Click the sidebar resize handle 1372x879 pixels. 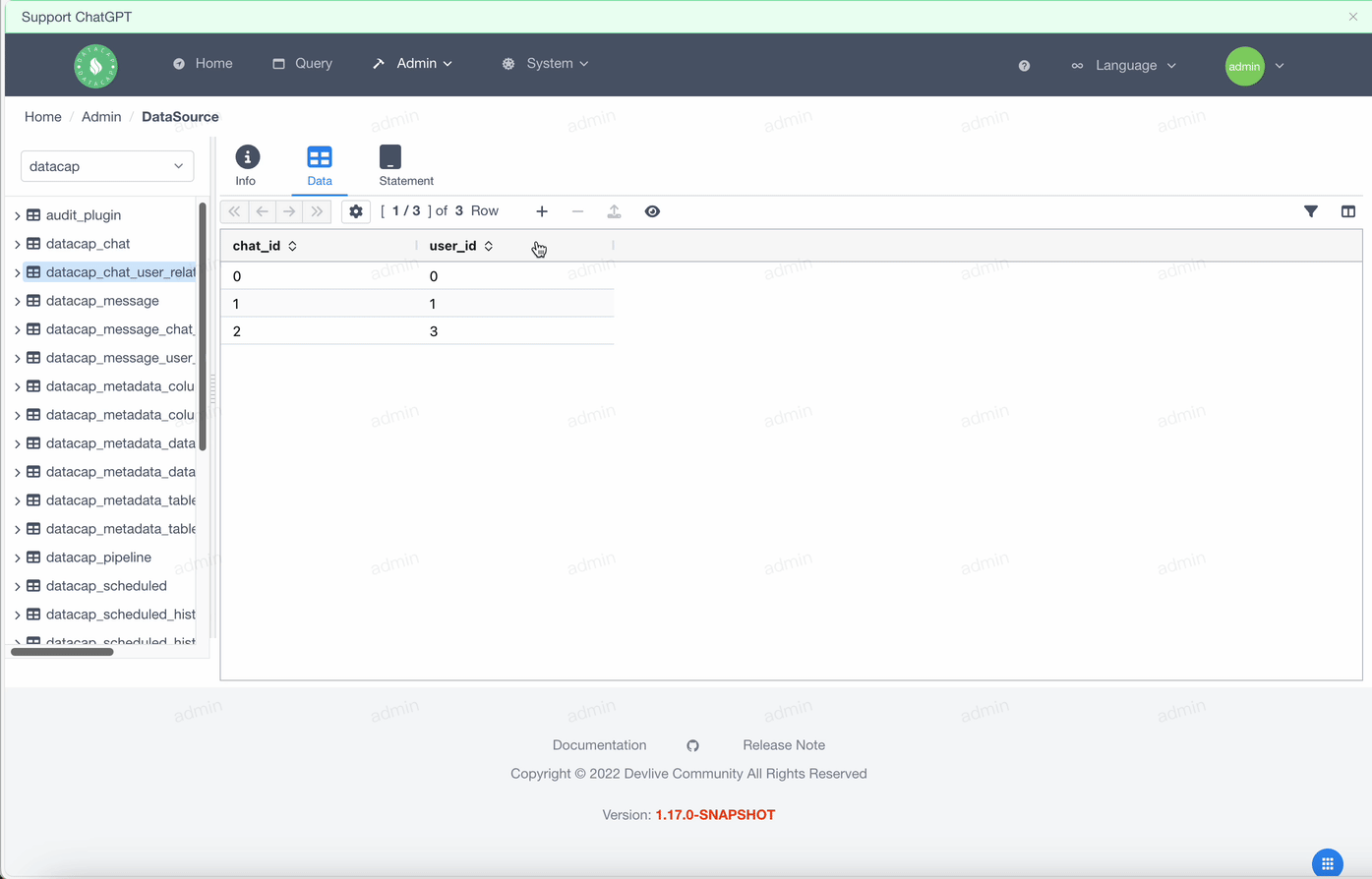pos(212,389)
